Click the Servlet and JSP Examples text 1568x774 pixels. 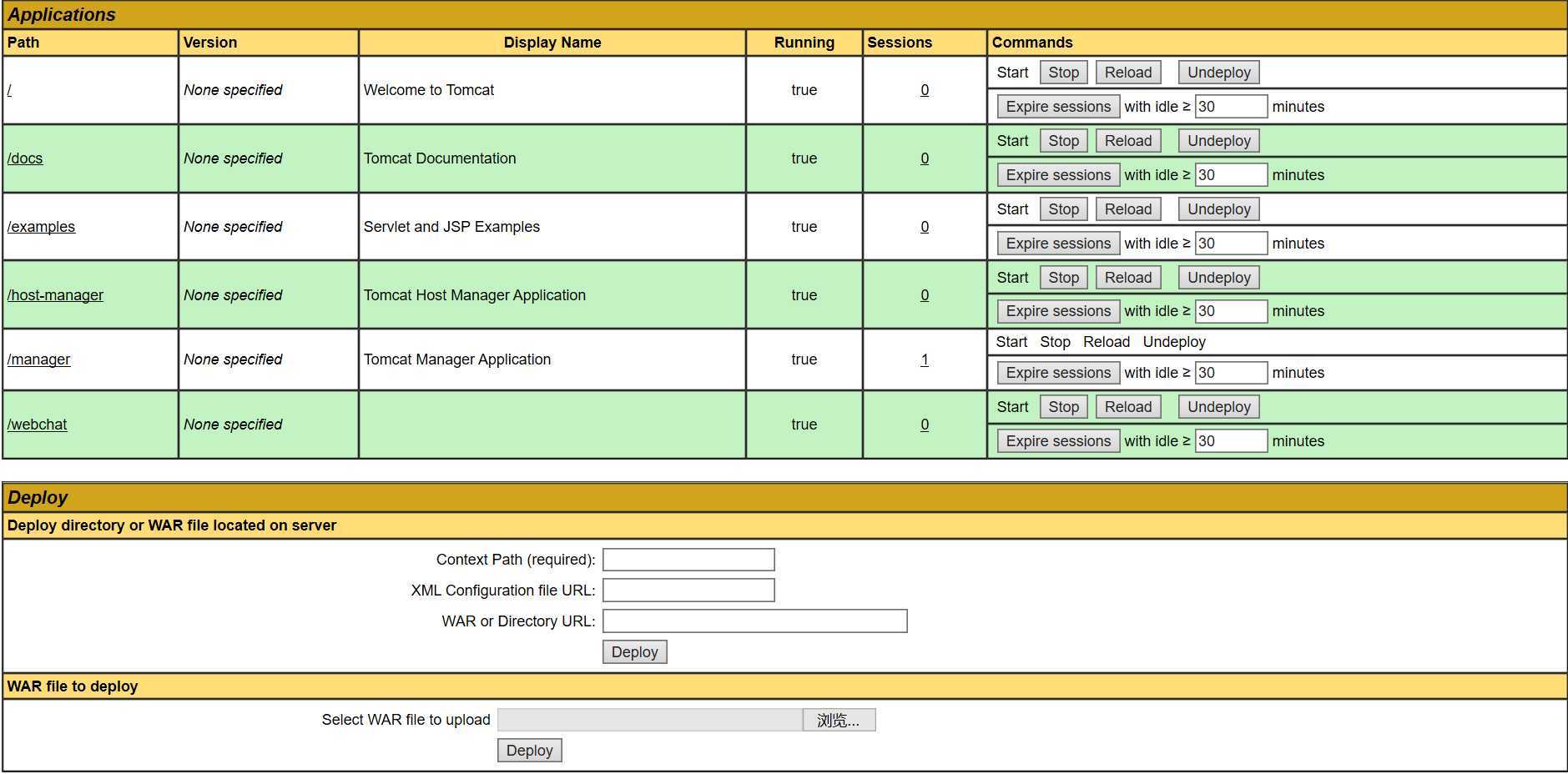(x=451, y=227)
